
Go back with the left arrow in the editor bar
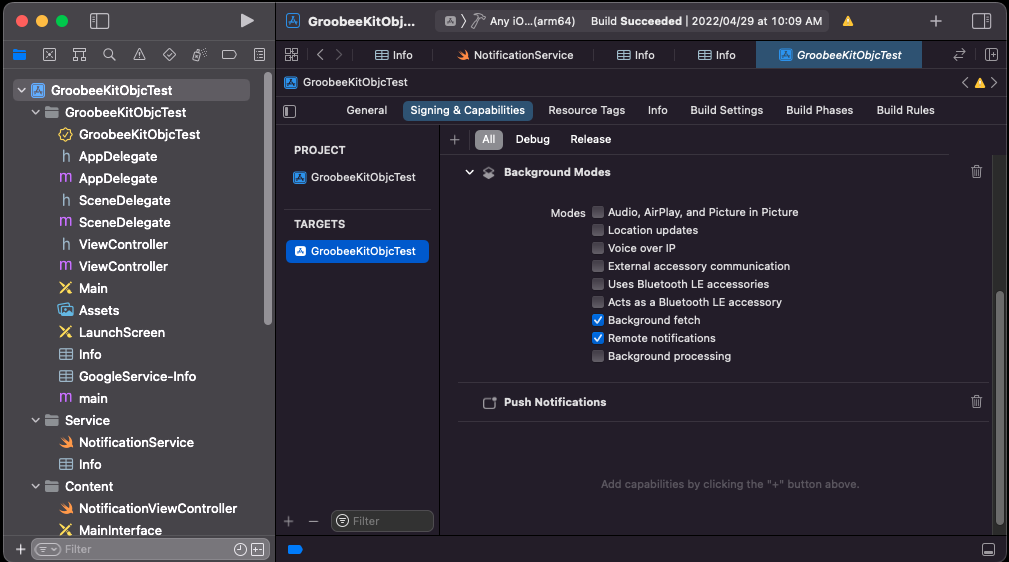tap(320, 55)
